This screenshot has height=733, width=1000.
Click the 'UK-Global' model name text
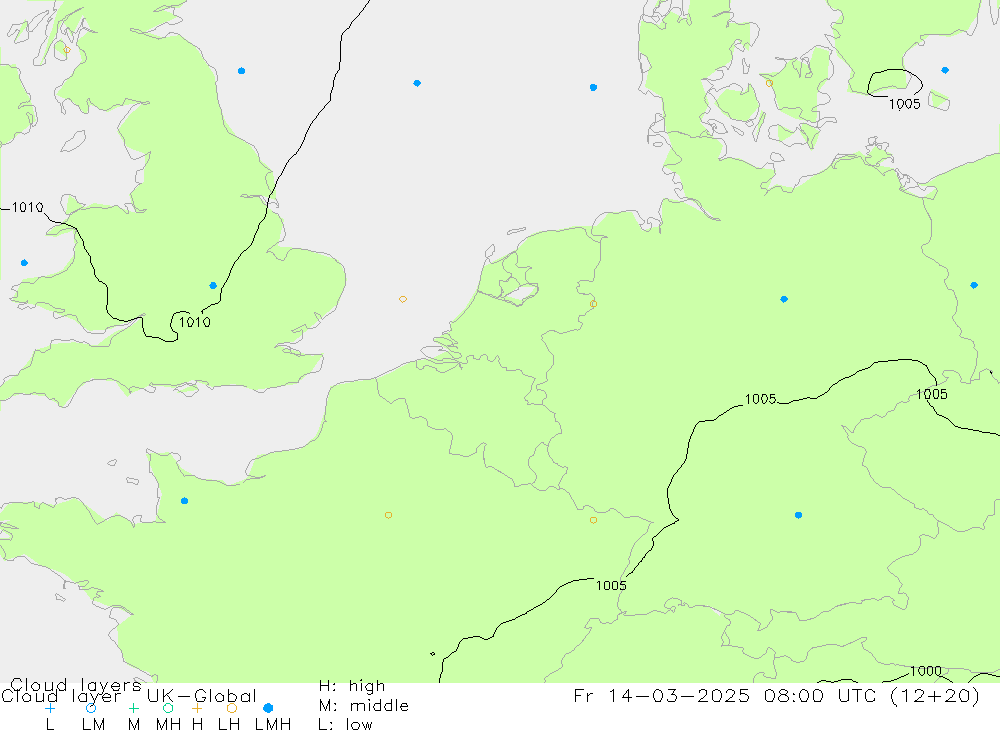(202, 696)
